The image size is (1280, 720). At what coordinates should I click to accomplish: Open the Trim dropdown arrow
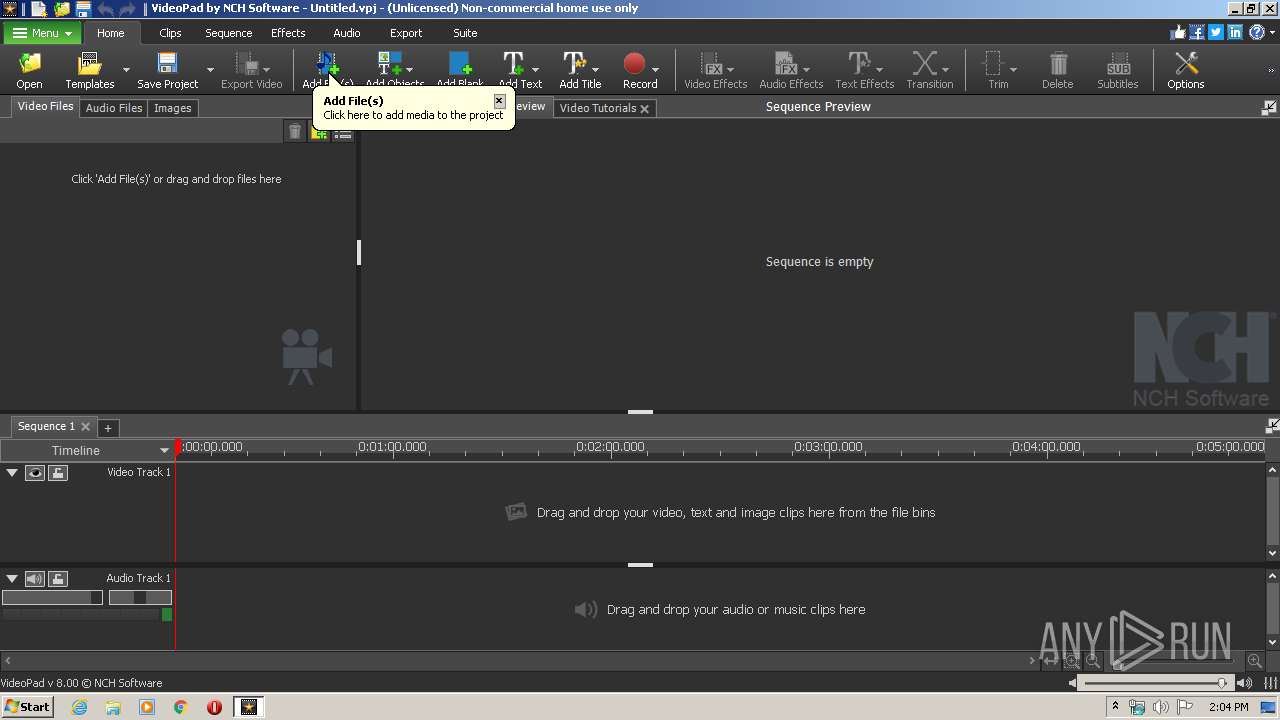1013,70
